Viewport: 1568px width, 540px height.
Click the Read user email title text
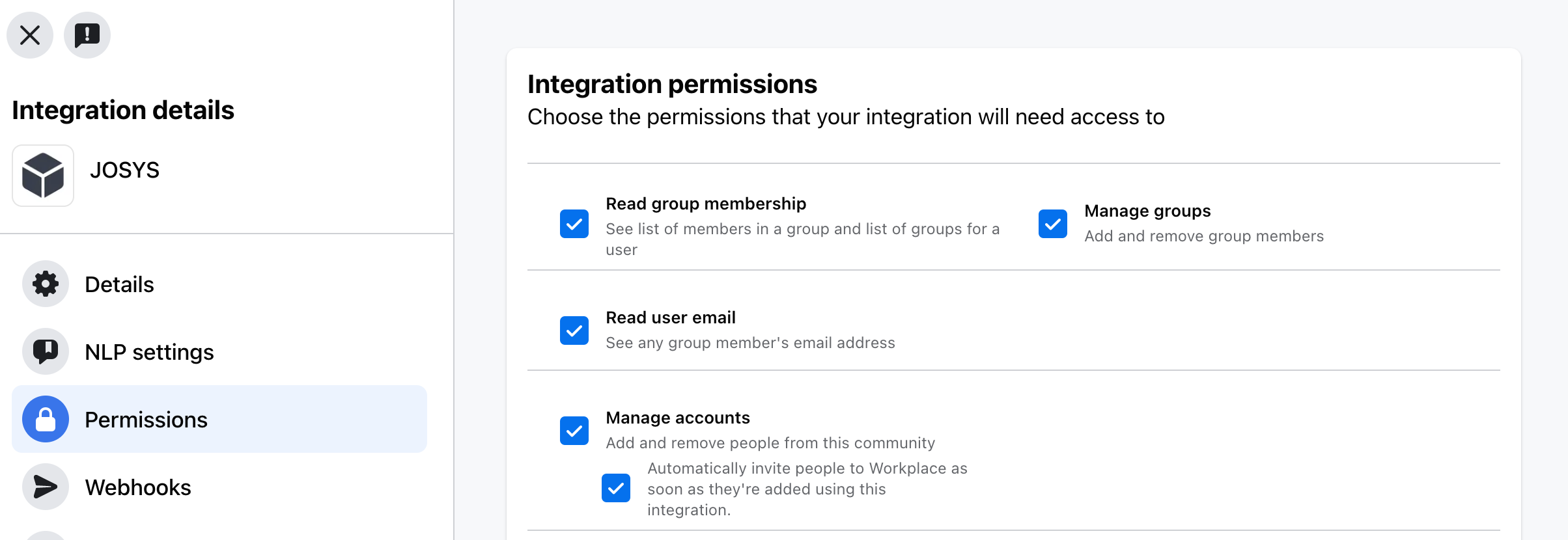pos(671,317)
